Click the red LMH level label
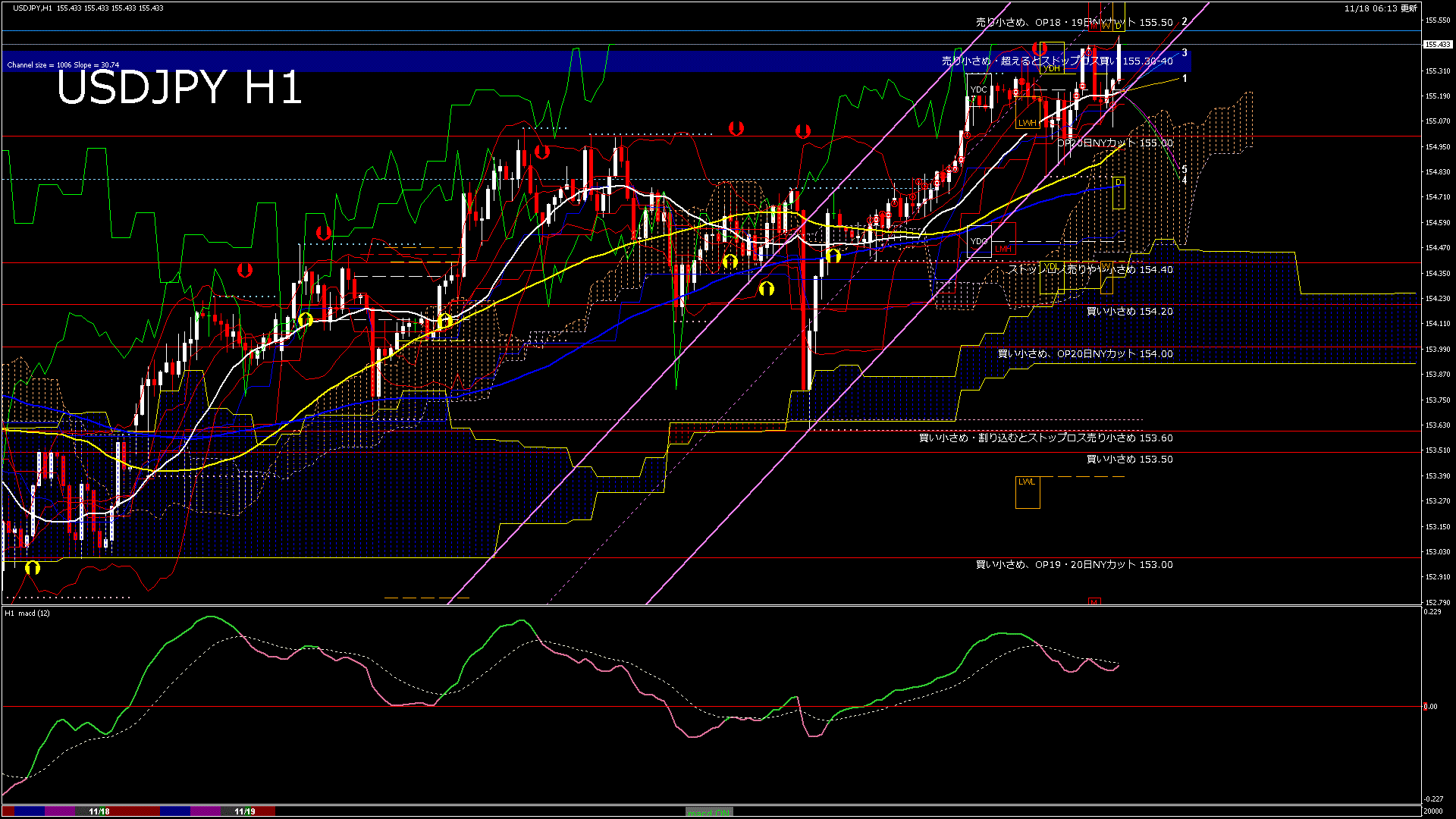The image size is (1456, 819). (1003, 249)
